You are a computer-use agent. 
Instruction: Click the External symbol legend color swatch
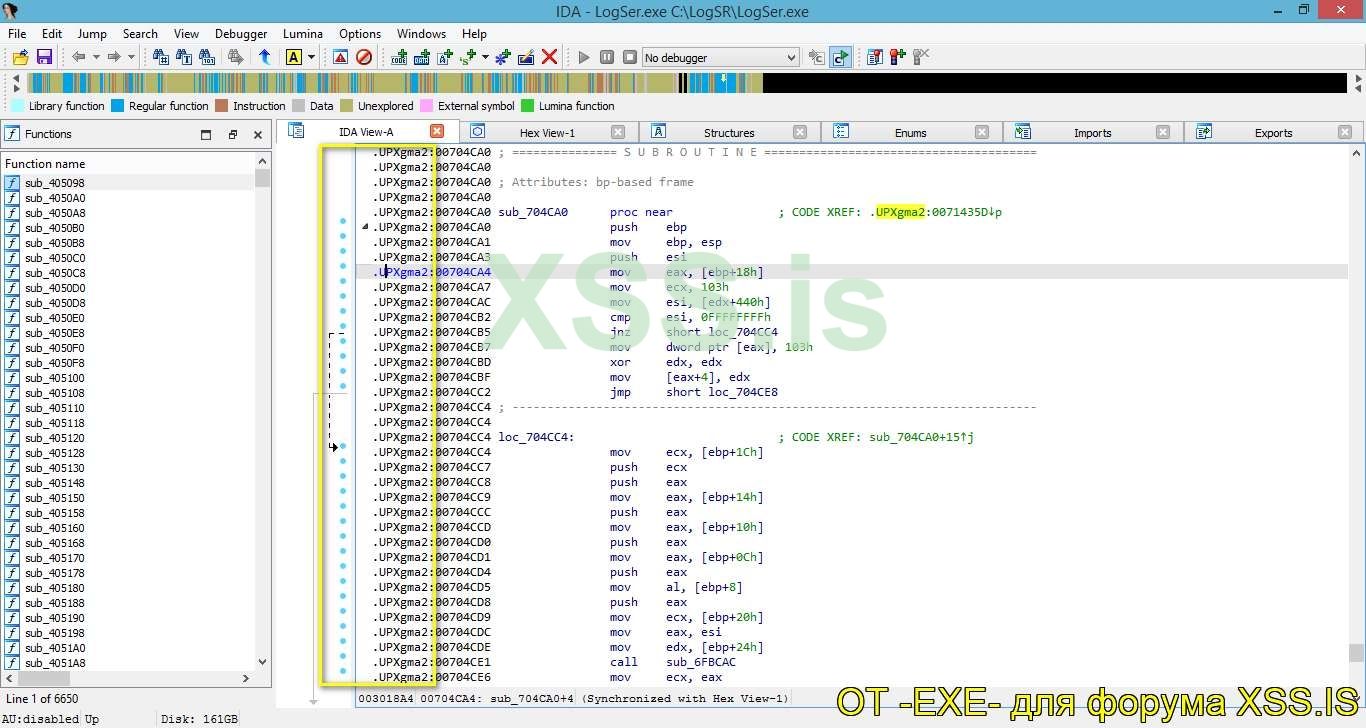point(427,106)
